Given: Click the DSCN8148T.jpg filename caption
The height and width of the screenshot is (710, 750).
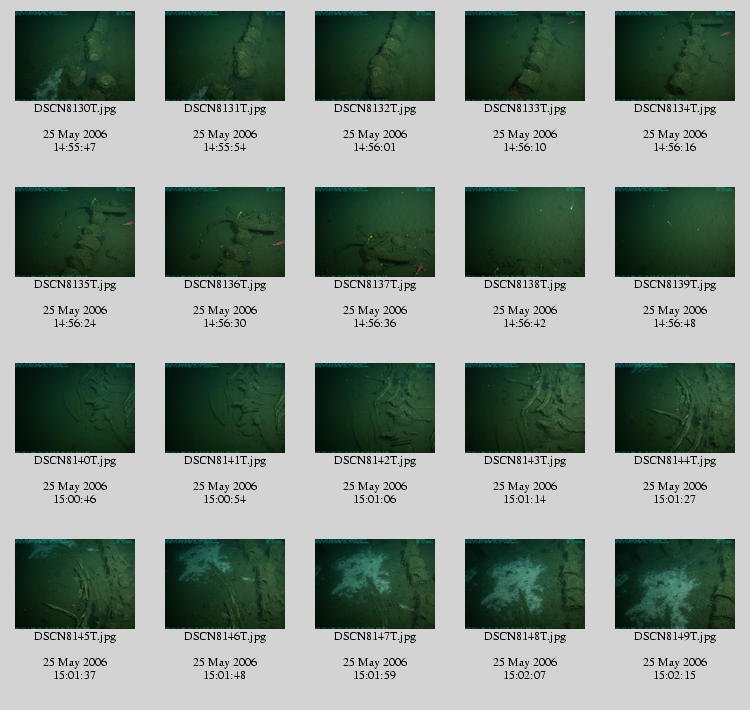Looking at the screenshot, I should point(525,637).
